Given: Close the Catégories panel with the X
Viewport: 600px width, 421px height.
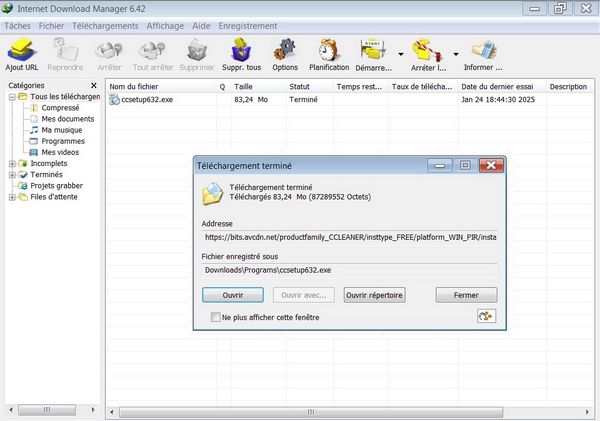Looking at the screenshot, I should tap(94, 85).
